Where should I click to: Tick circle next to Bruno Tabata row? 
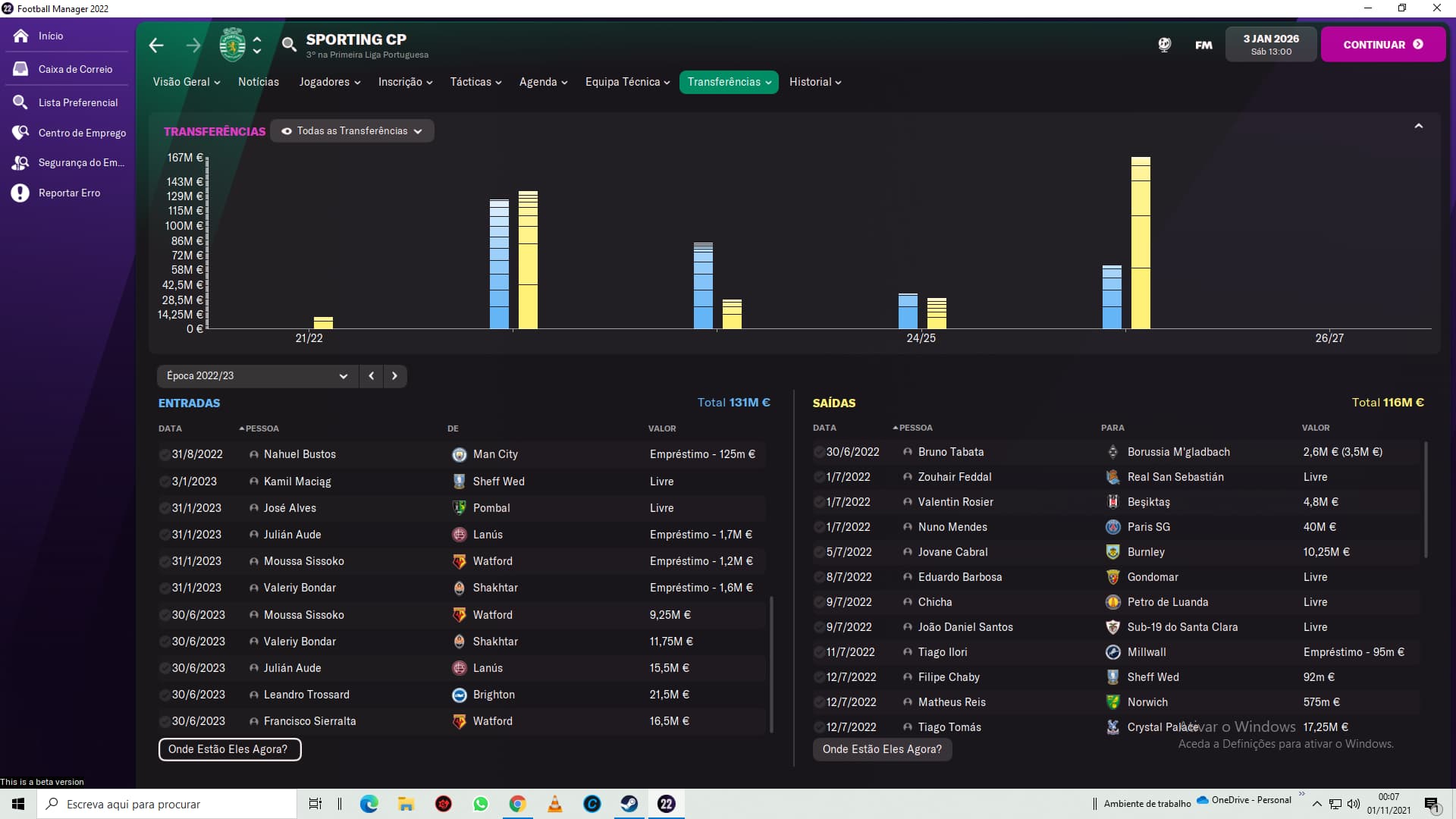tap(818, 452)
